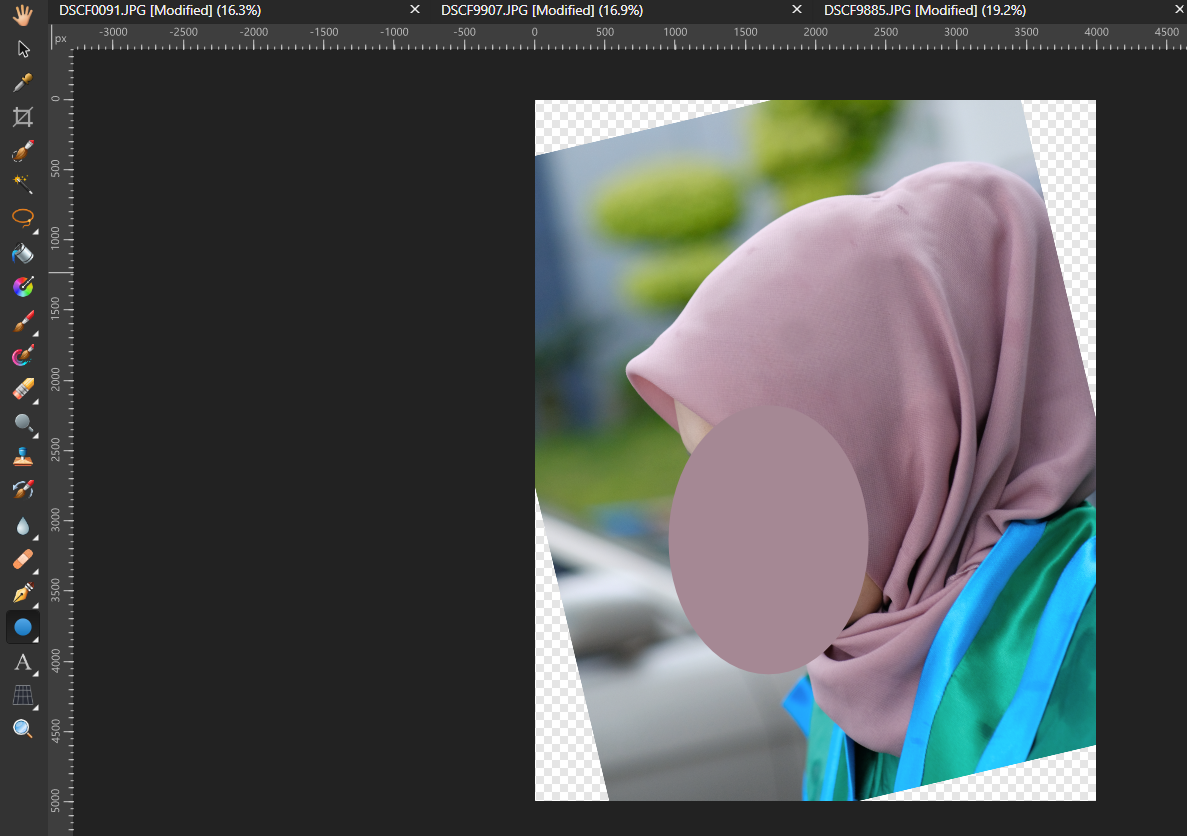Close the DSCF0091.JPG document tab
This screenshot has width=1187, height=836.
(x=415, y=10)
